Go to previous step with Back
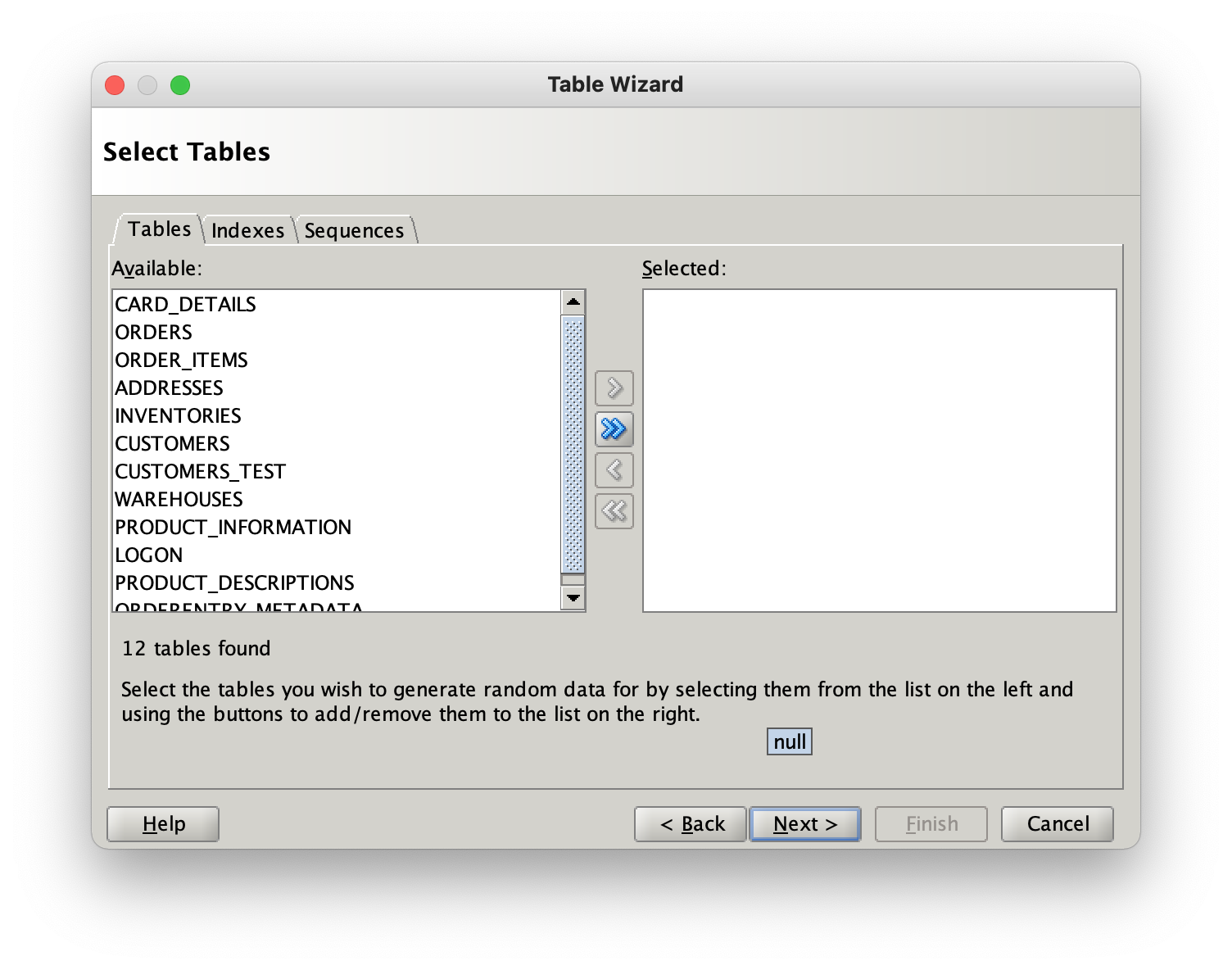The height and width of the screenshot is (970, 1232). [691, 823]
